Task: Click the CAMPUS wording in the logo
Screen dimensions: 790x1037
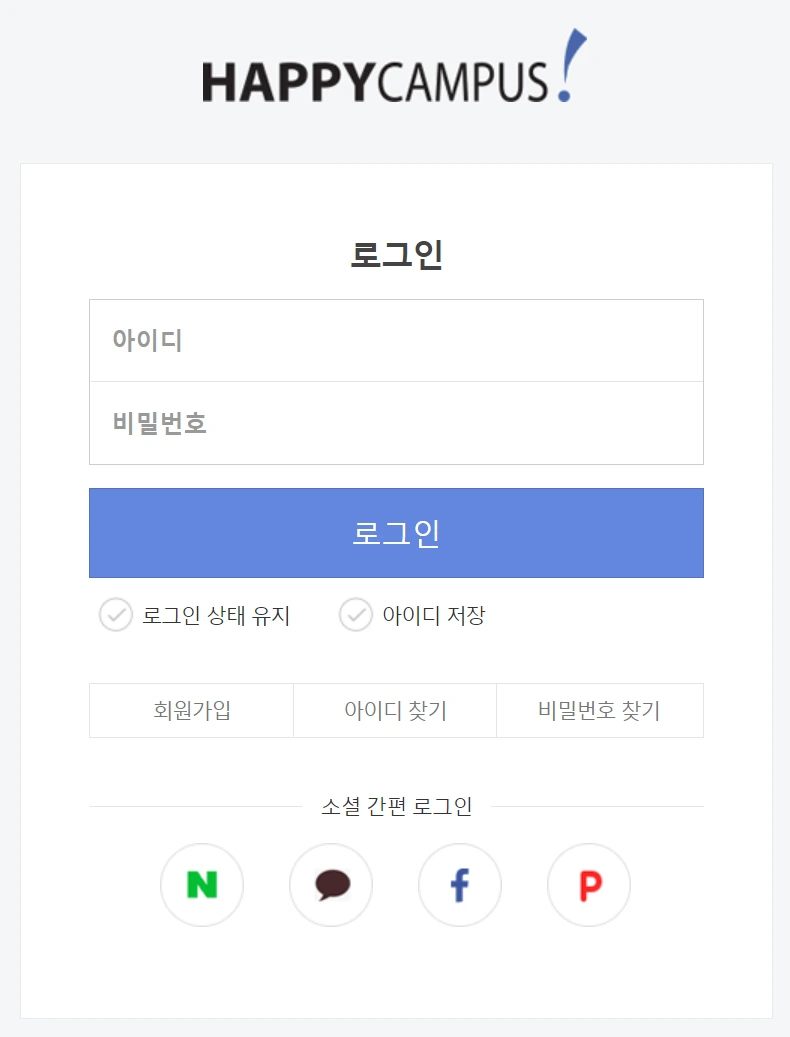Action: (462, 82)
